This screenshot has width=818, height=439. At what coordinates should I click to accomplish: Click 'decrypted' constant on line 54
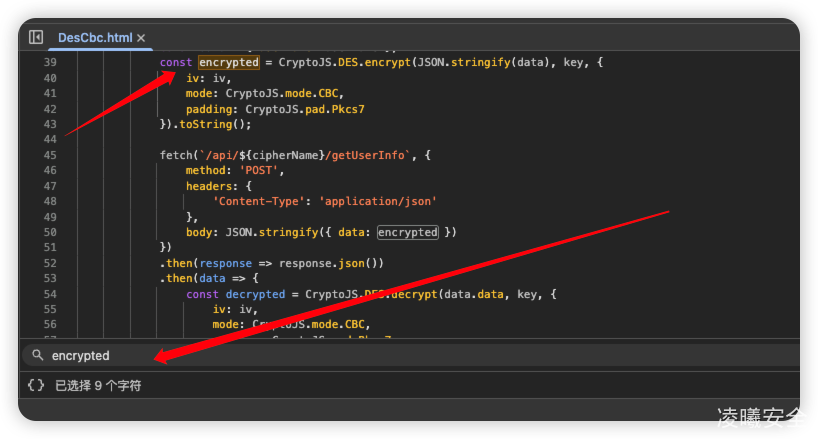tap(254, 294)
